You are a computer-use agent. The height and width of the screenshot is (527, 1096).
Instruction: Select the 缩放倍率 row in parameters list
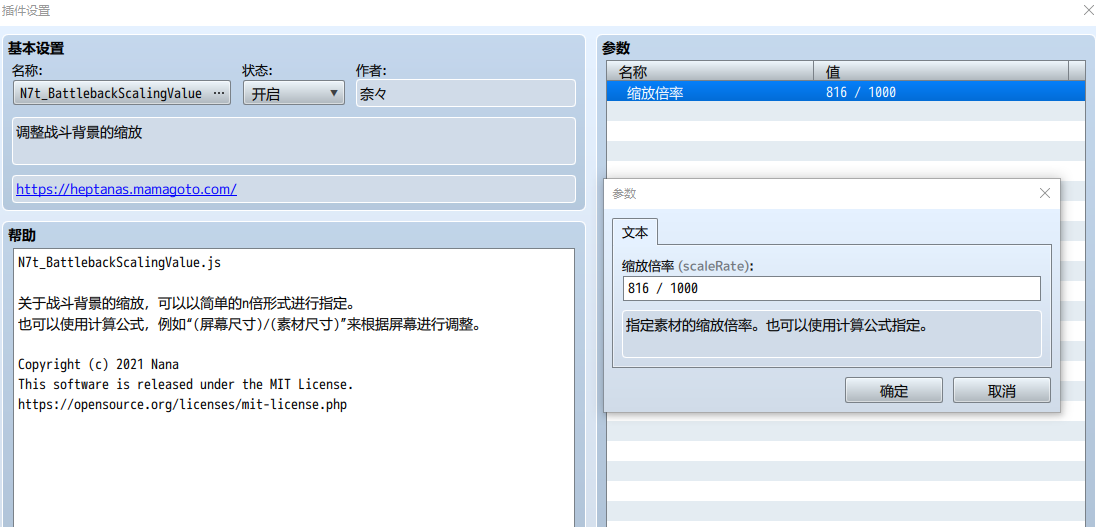pyautogui.click(x=846, y=92)
